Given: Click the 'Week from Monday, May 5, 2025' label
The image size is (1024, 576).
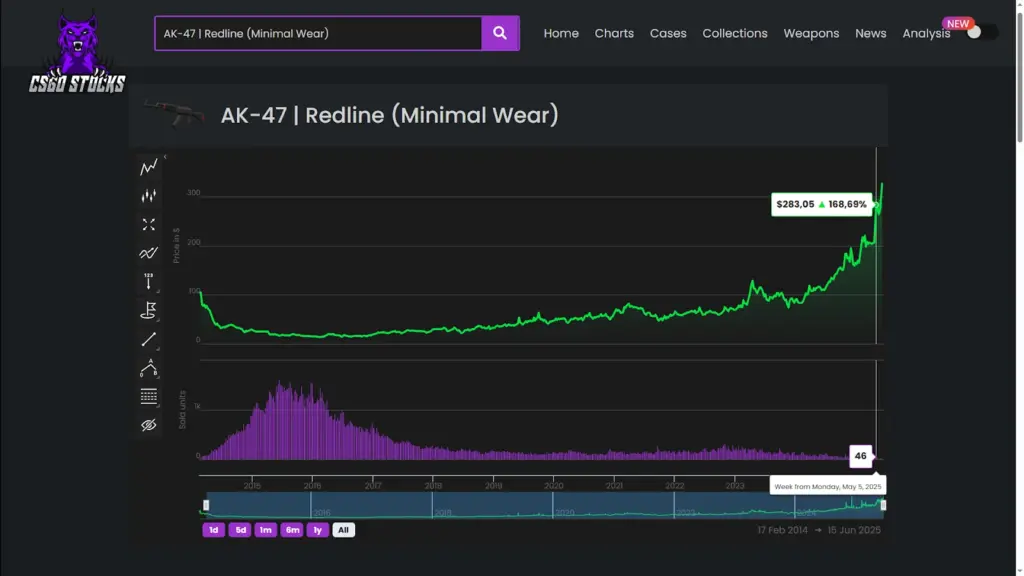Looking at the screenshot, I should 827,487.
